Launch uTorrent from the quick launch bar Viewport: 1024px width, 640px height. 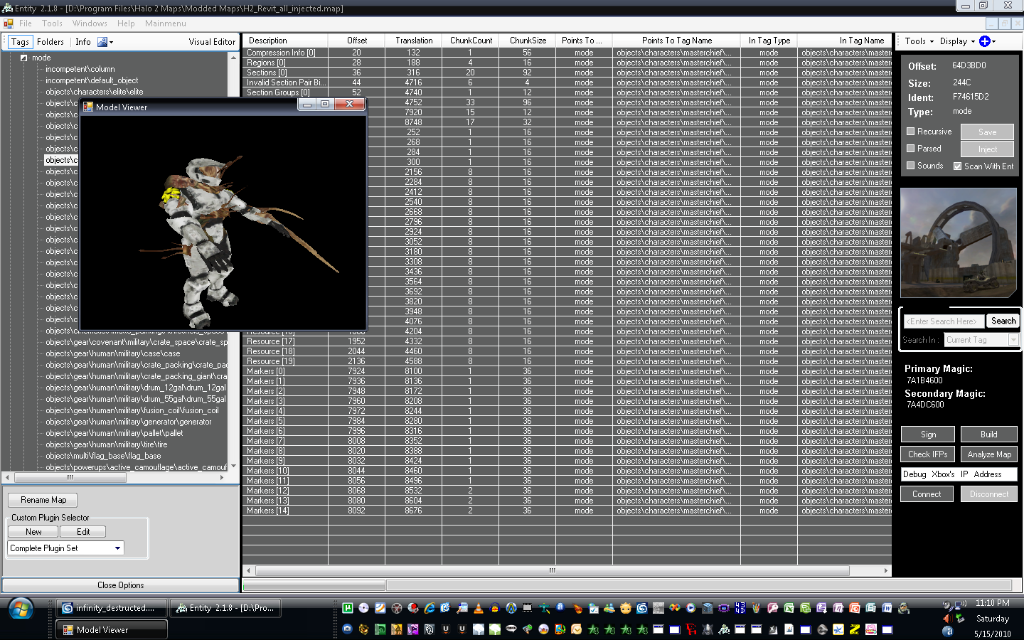click(347, 608)
